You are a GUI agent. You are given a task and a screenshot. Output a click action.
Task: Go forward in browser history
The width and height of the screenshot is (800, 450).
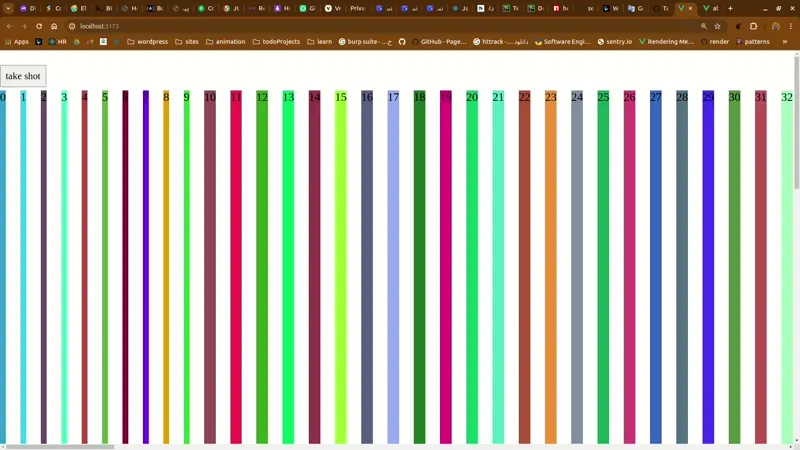point(24,26)
